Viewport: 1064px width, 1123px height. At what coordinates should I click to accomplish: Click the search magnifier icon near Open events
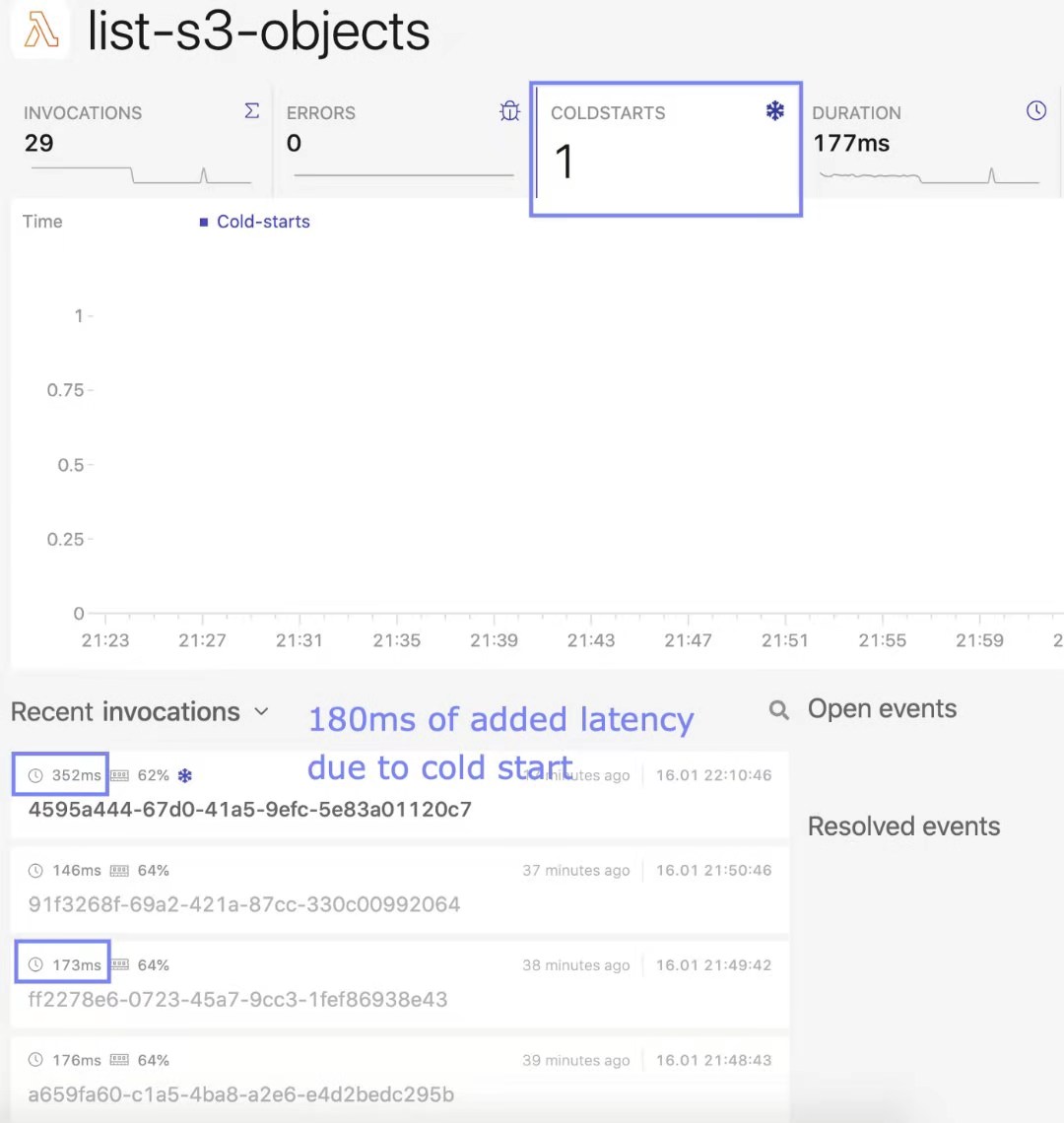click(779, 709)
